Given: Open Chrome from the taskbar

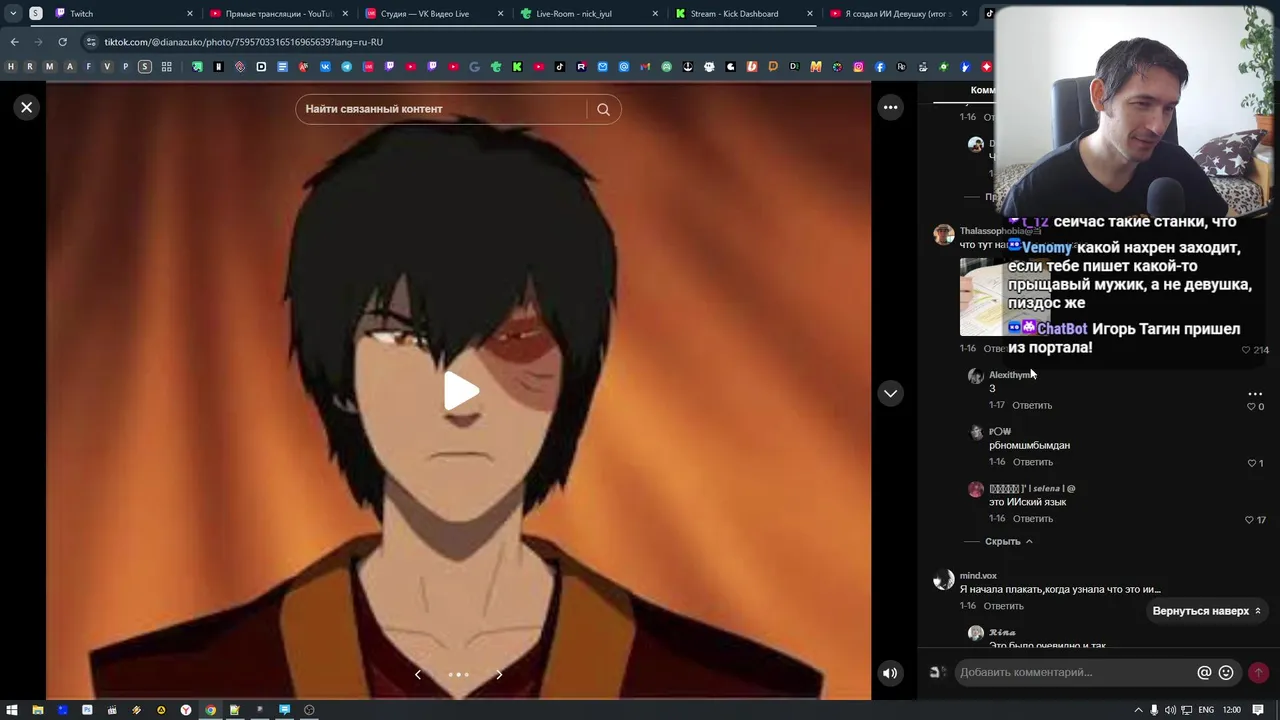Looking at the screenshot, I should pos(210,710).
